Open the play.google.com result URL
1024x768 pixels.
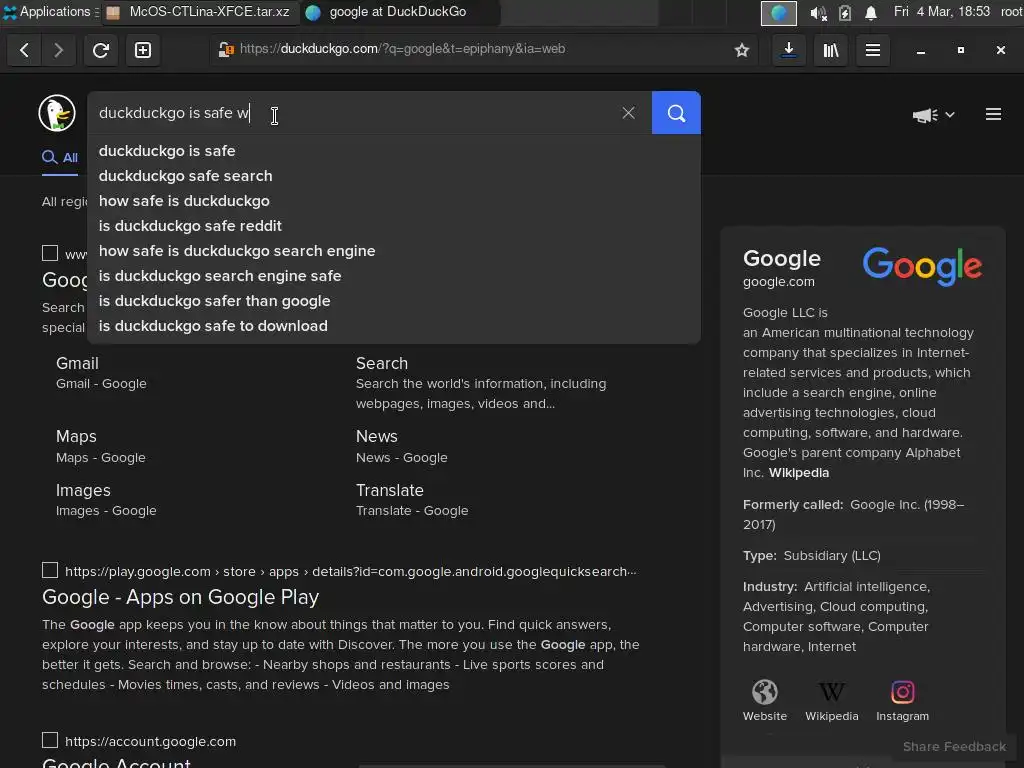350,571
